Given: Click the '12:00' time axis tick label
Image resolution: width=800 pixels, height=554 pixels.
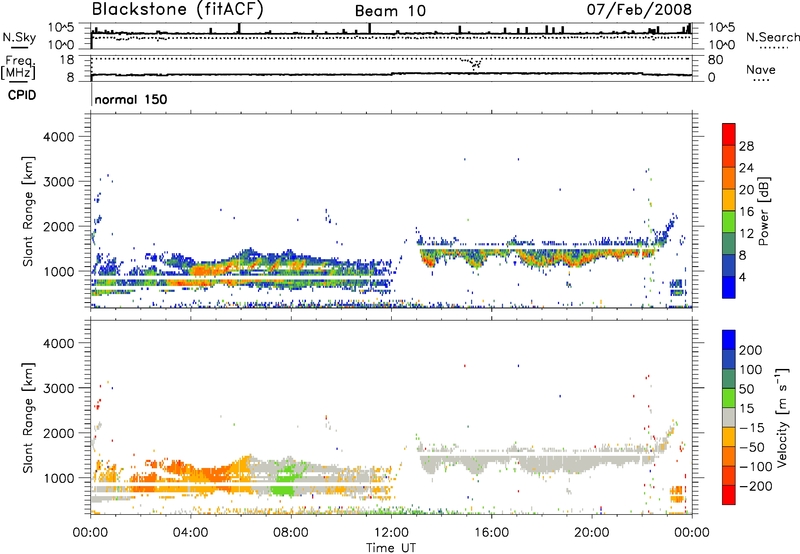Looking at the screenshot, I should coord(391,533).
